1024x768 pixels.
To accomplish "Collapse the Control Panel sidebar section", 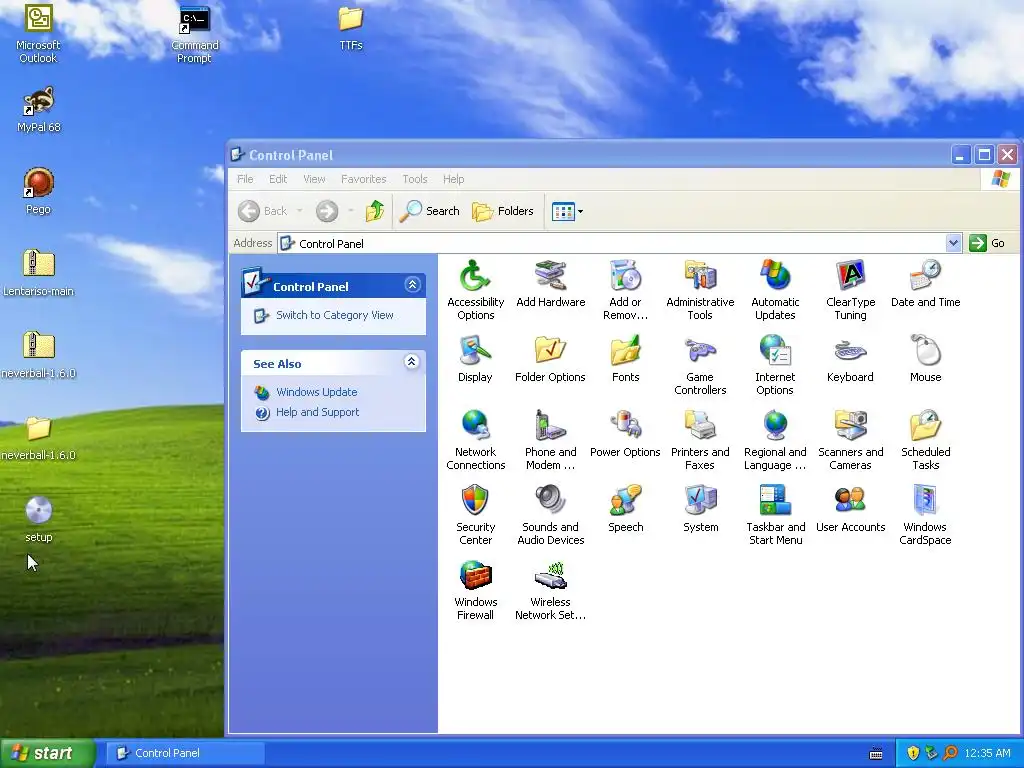I will pyautogui.click(x=412, y=285).
